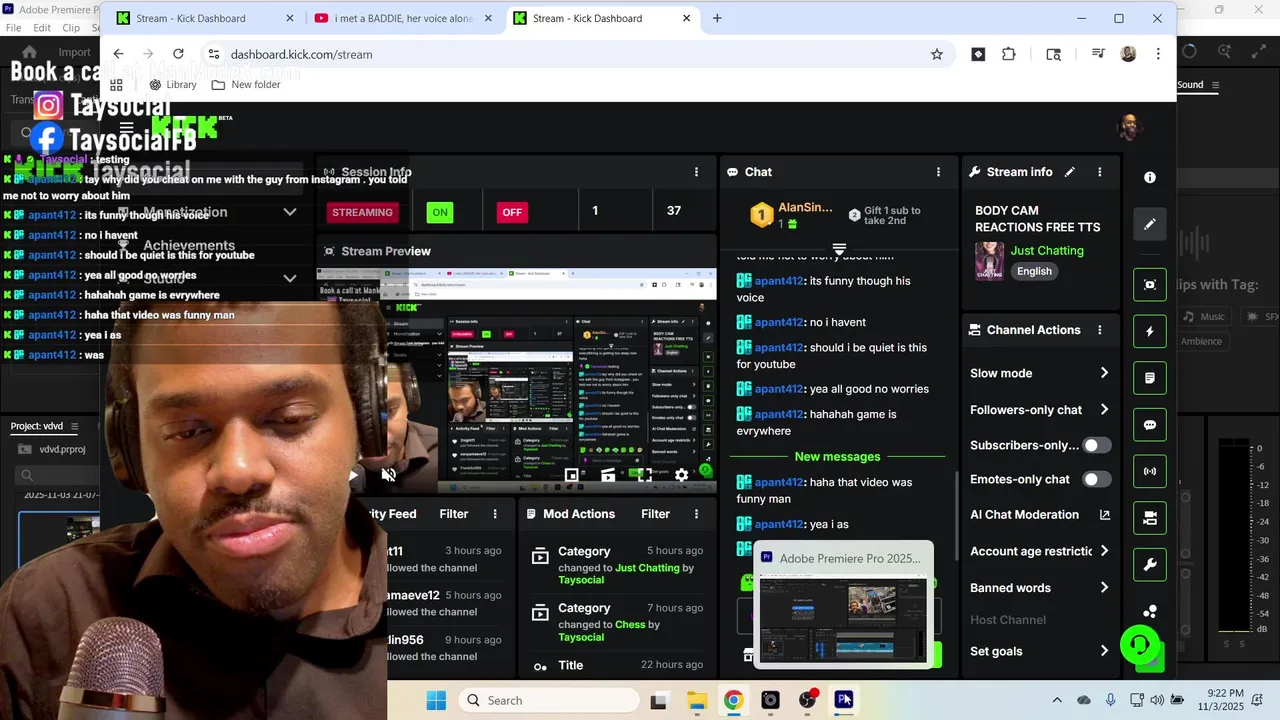
Task: Click the English language tag
Action: tap(1034, 271)
